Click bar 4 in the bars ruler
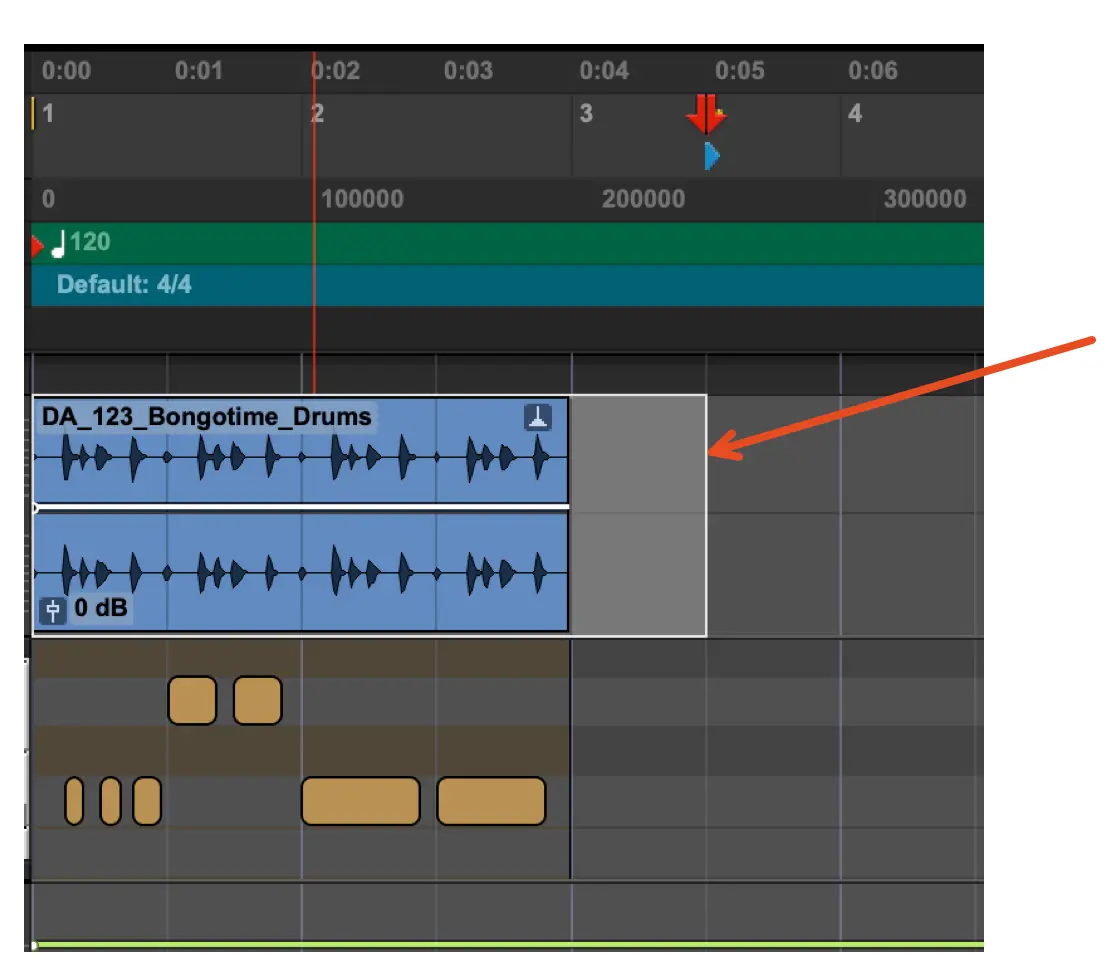This screenshot has width=1112, height=978. (x=854, y=114)
